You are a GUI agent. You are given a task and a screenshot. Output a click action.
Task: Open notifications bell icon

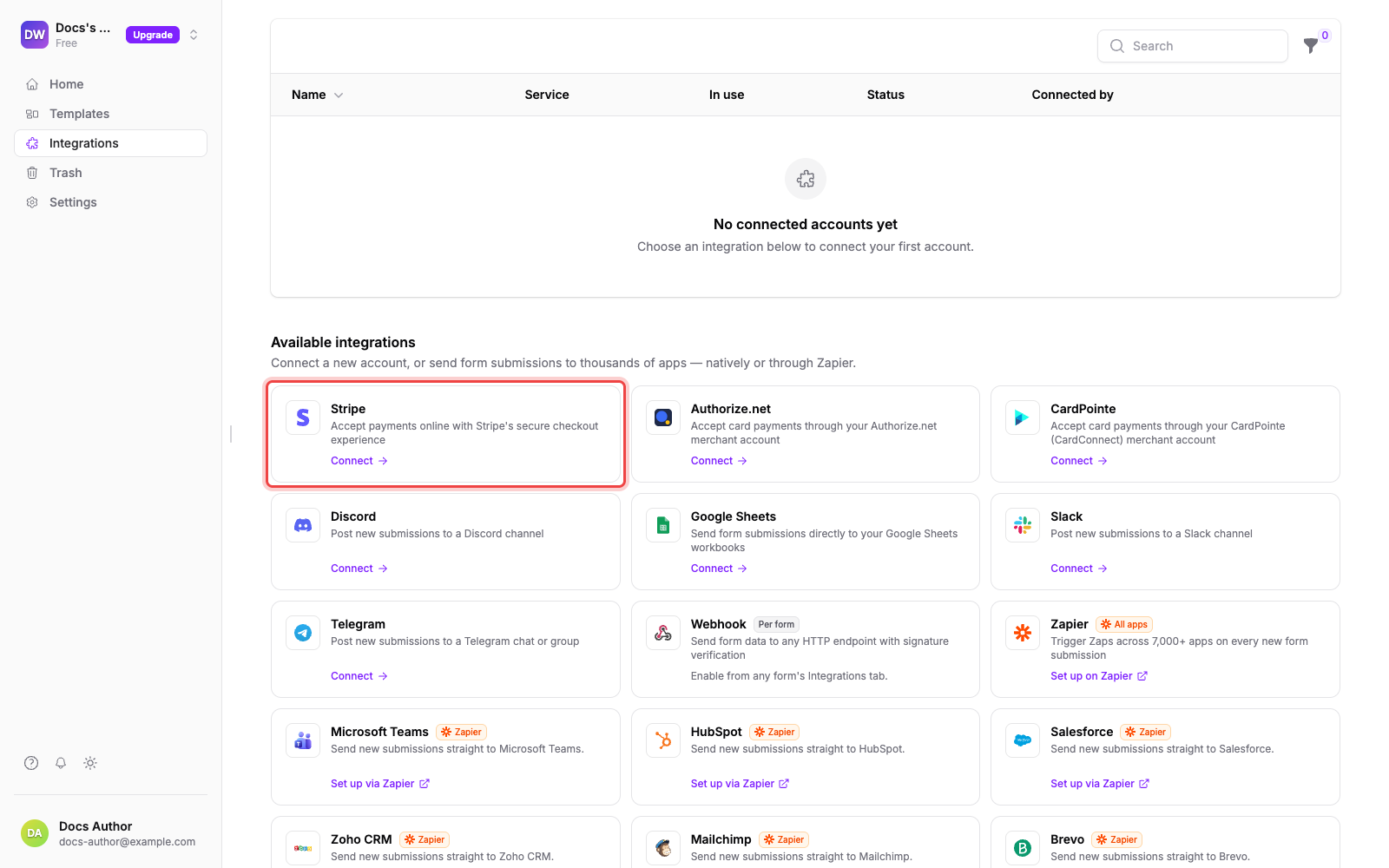(x=61, y=763)
